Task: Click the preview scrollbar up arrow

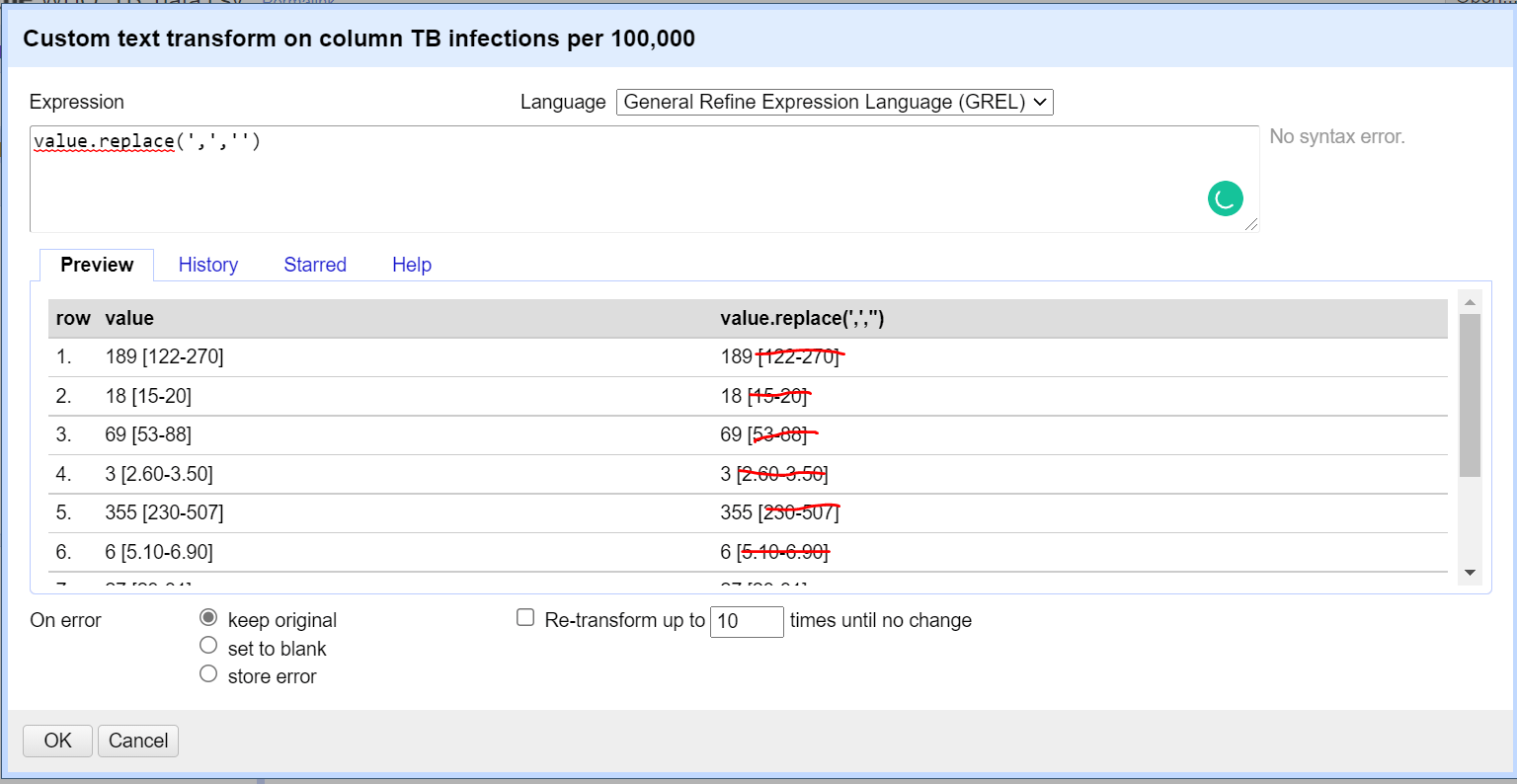Action: [1470, 302]
